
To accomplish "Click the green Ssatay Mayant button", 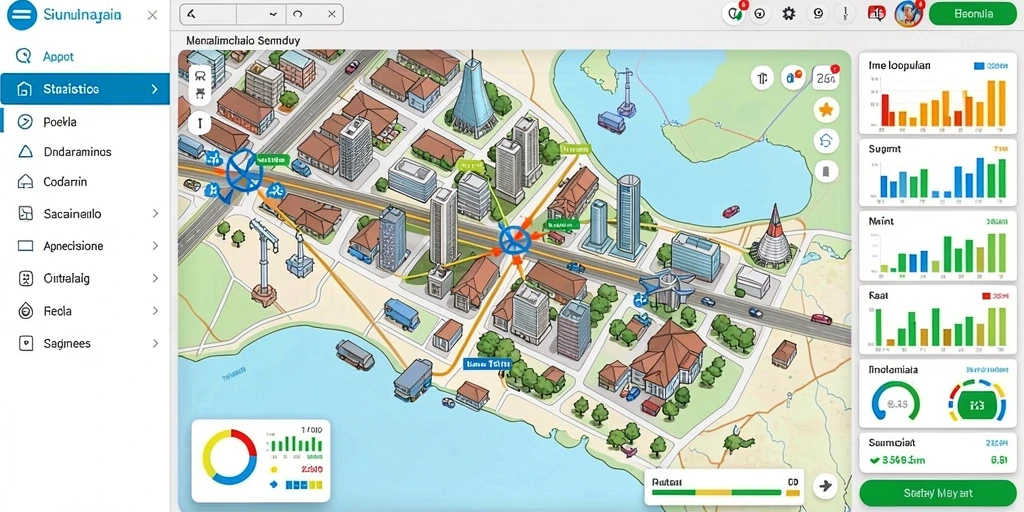I will [938, 493].
